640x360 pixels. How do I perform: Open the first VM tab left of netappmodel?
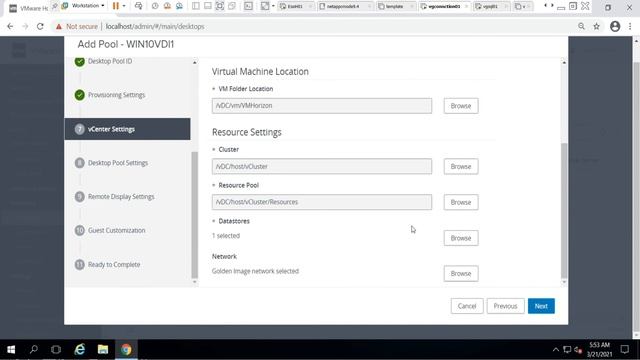pos(296,7)
